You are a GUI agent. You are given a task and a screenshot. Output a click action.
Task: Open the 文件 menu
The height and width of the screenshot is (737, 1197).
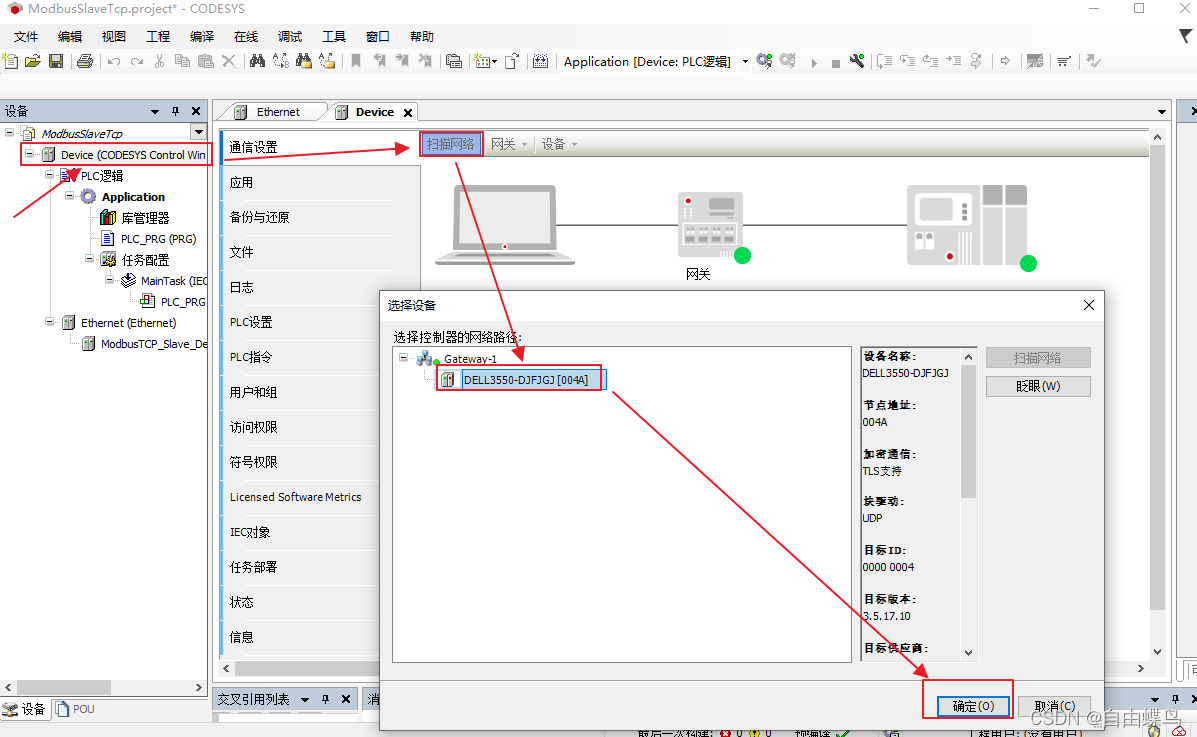pos(26,37)
